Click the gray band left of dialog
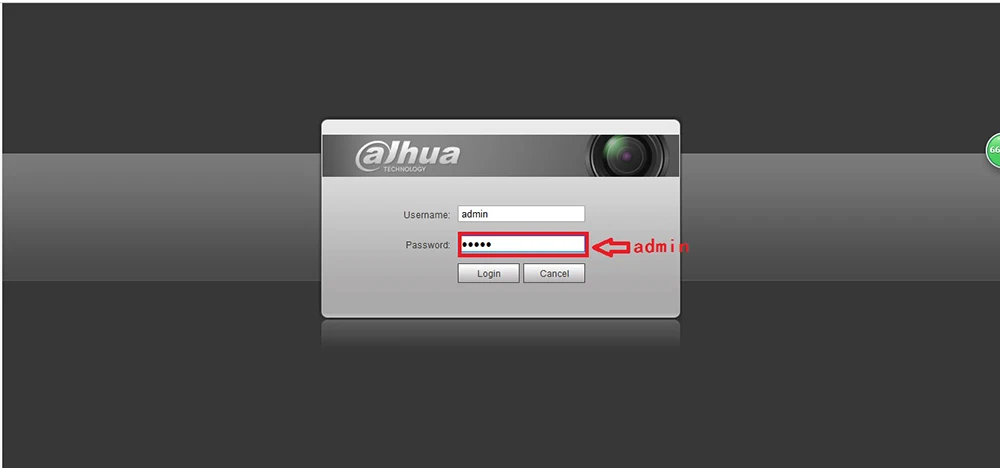This screenshot has height=468, width=1000. [x=161, y=217]
